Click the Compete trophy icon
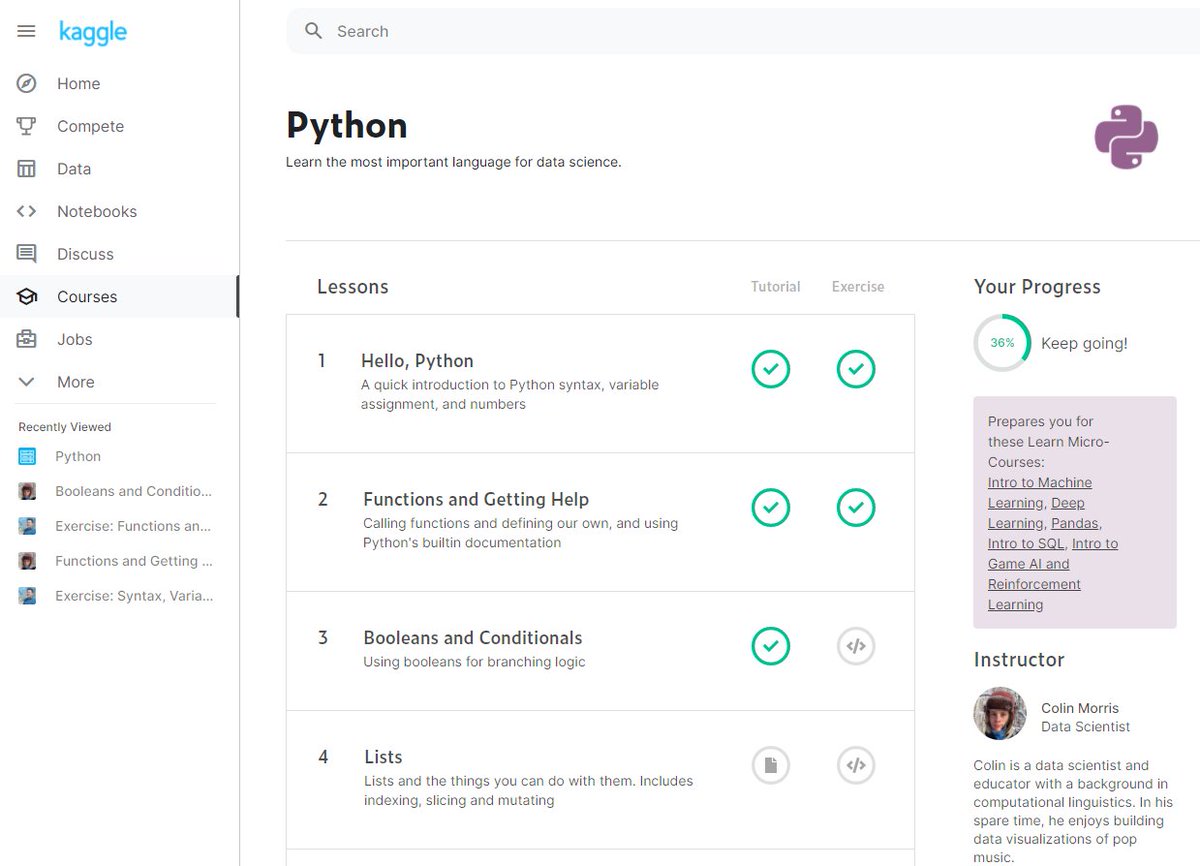 click(27, 126)
